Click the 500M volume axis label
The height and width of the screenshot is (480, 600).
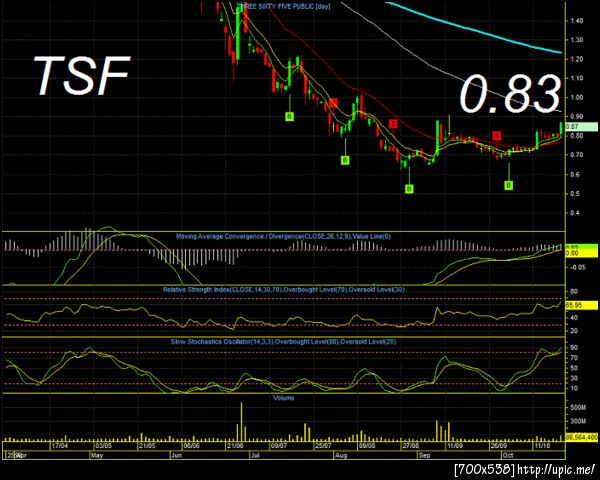click(x=578, y=408)
